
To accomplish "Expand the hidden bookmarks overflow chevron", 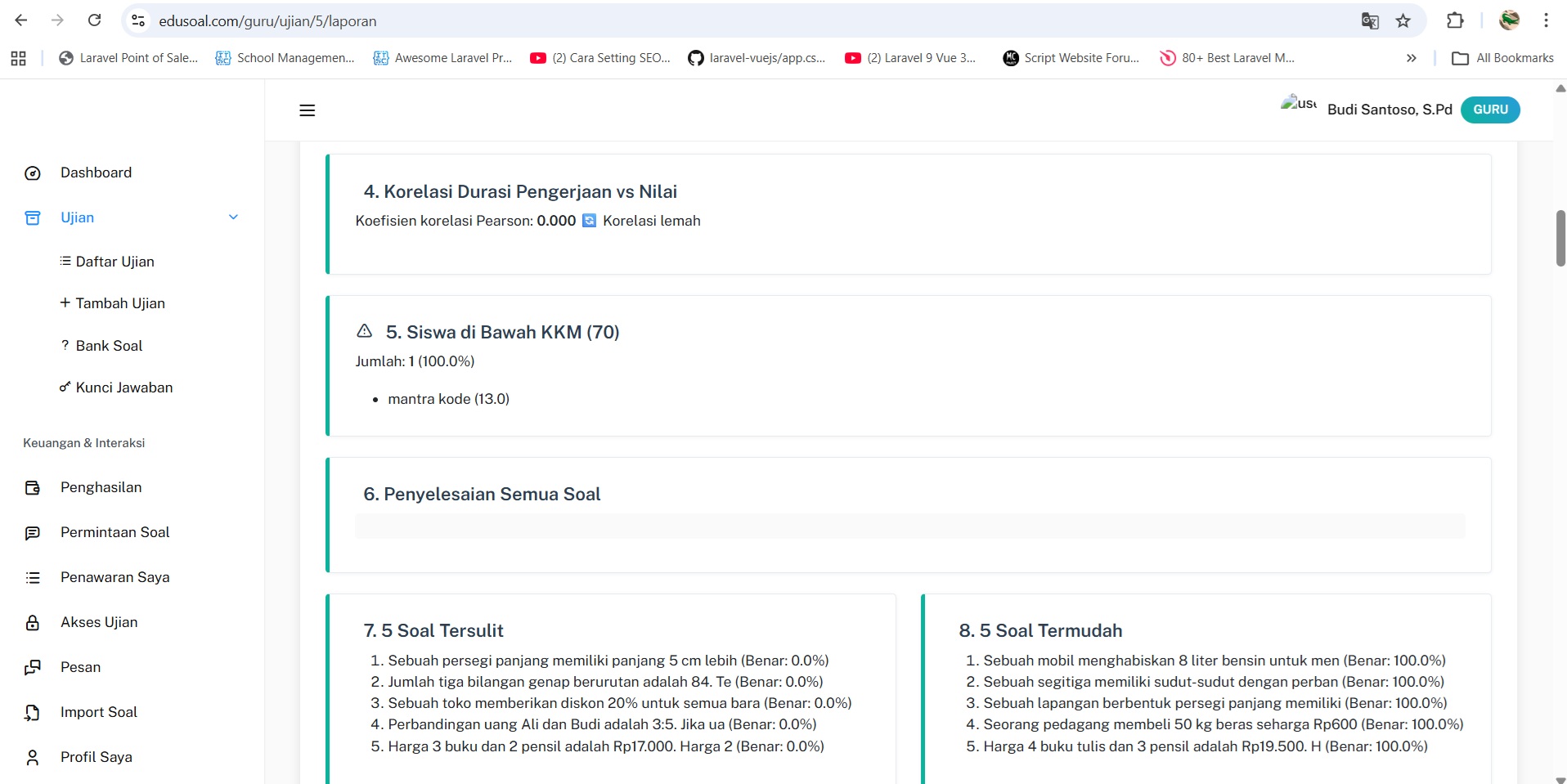I will click(x=1411, y=58).
